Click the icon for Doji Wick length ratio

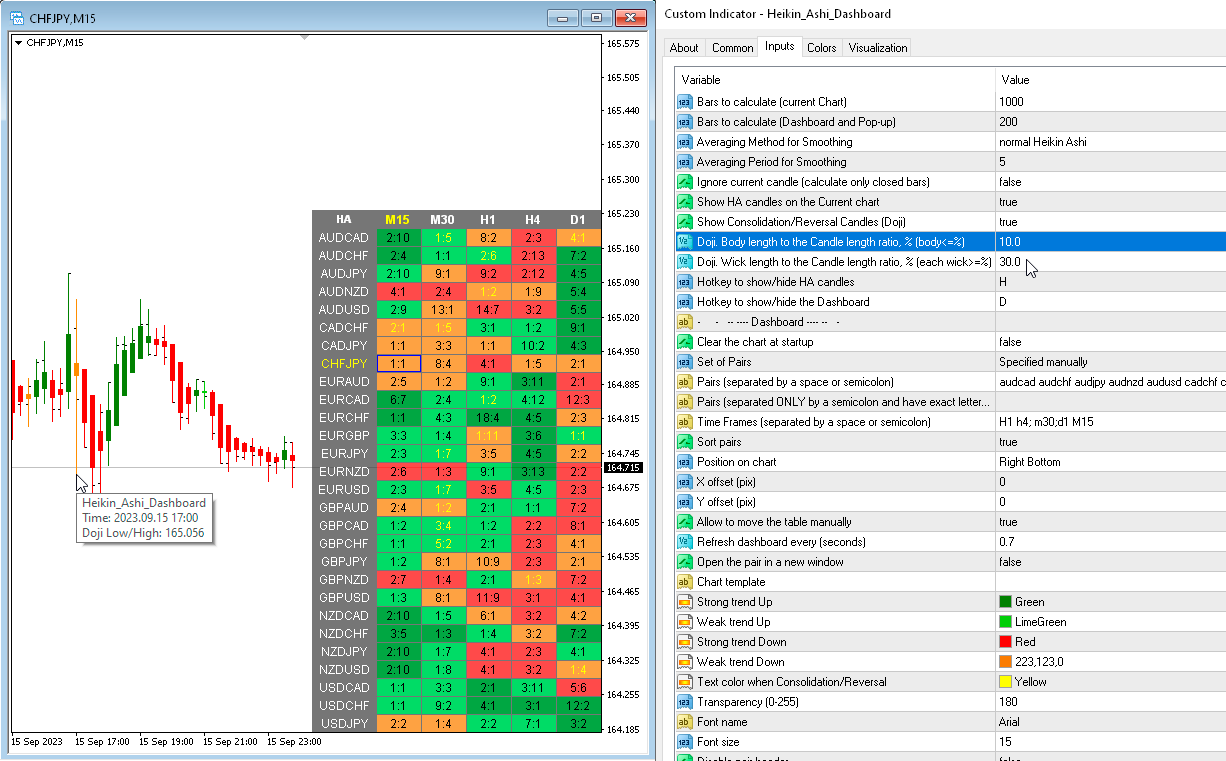[x=685, y=262]
